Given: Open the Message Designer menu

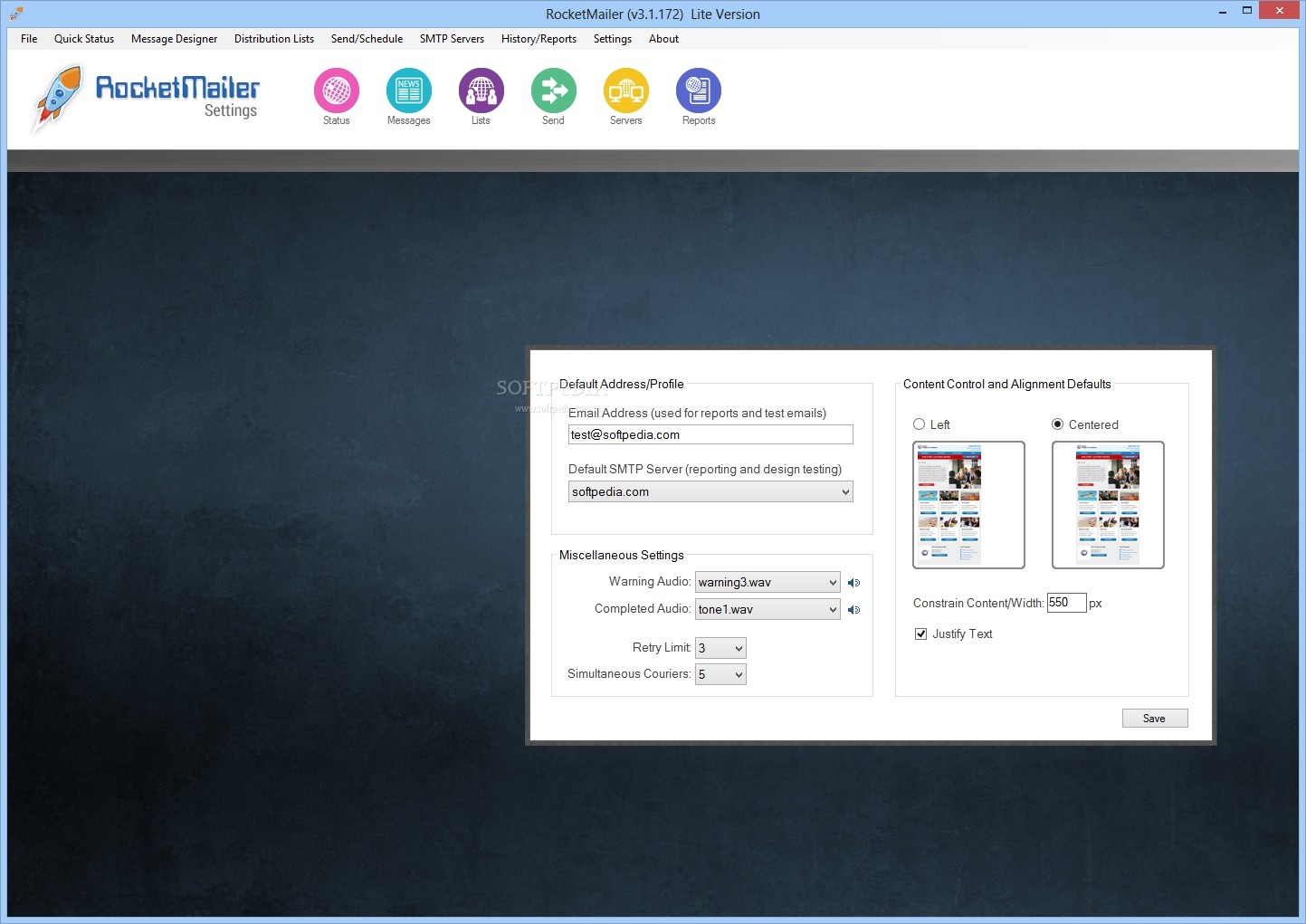Looking at the screenshot, I should coord(175,39).
